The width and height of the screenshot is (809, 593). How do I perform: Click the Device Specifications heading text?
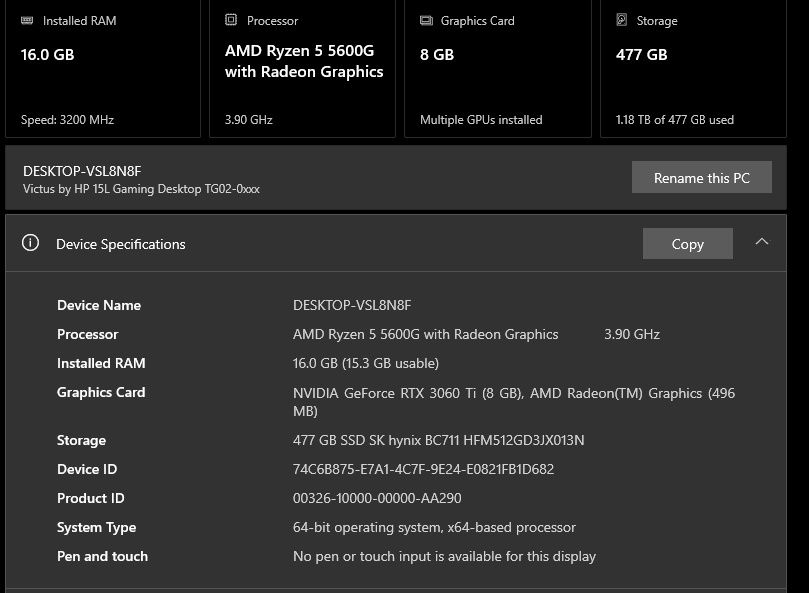tap(121, 244)
